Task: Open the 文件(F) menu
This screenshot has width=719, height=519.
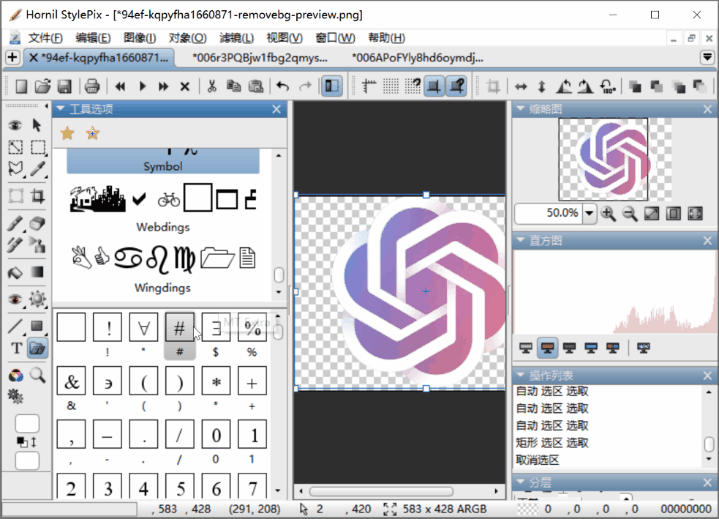Action: click(x=45, y=38)
